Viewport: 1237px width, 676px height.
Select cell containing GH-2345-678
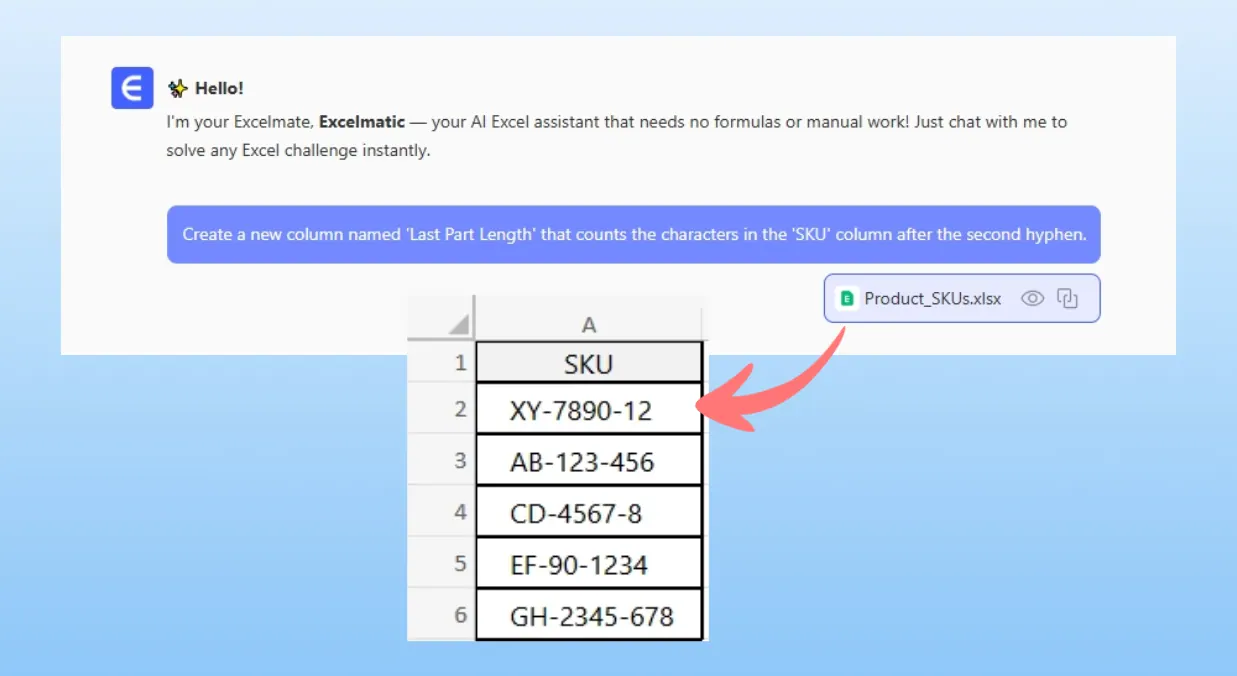coord(588,616)
